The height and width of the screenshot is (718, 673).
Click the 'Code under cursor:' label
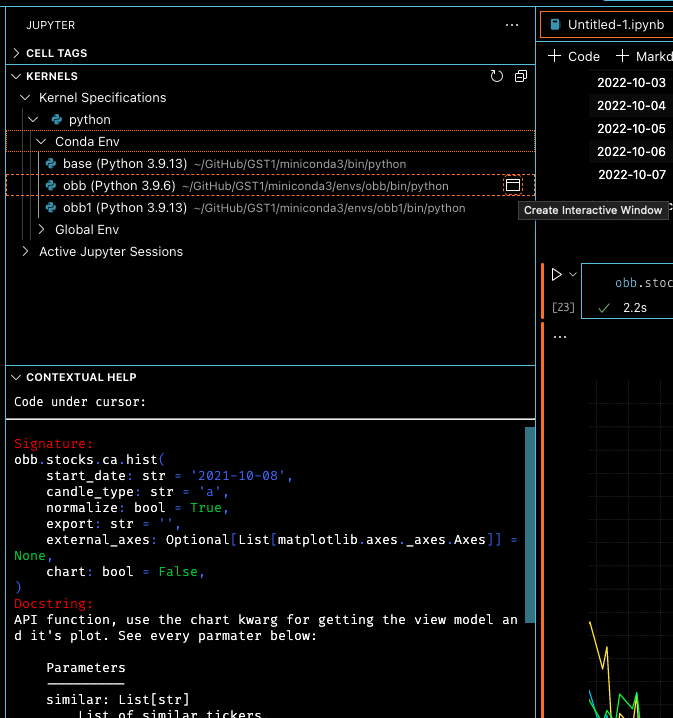point(80,402)
